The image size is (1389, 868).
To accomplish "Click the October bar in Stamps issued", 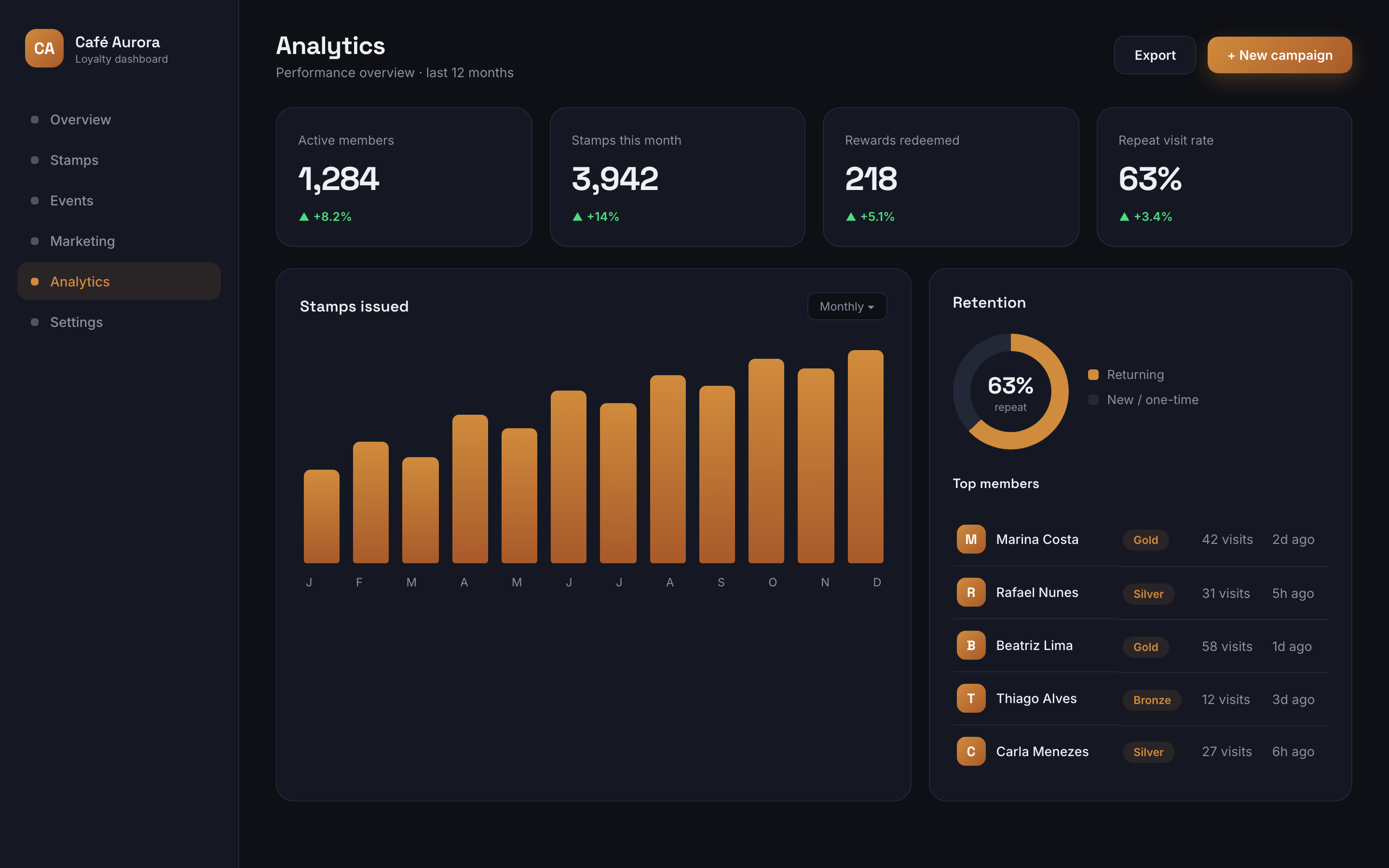I will tap(766, 461).
